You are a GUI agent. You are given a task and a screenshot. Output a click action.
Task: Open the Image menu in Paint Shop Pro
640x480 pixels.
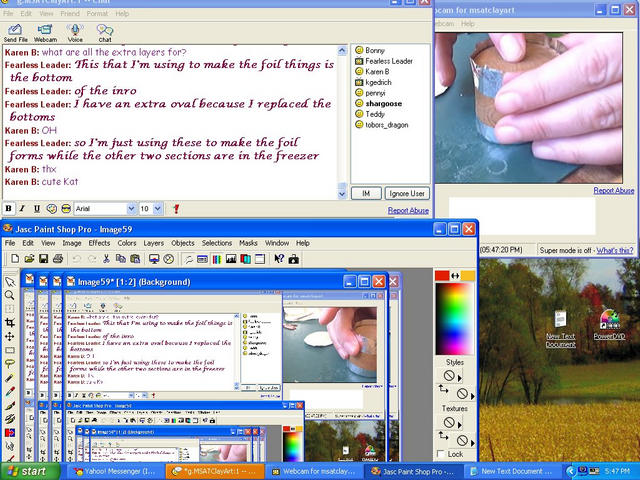click(x=72, y=243)
